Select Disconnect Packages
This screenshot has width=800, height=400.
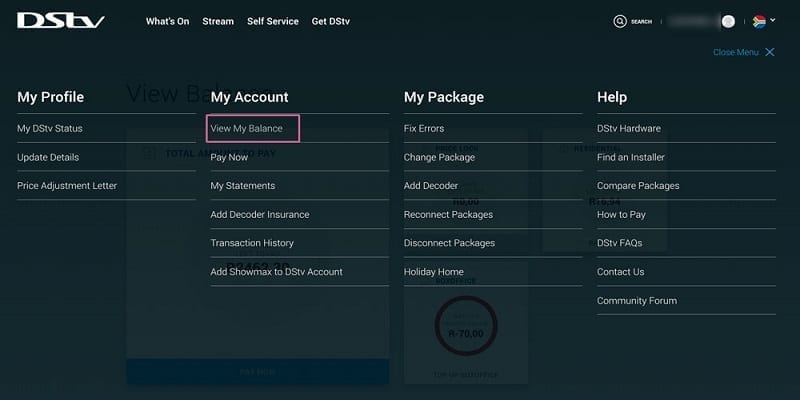coord(449,243)
